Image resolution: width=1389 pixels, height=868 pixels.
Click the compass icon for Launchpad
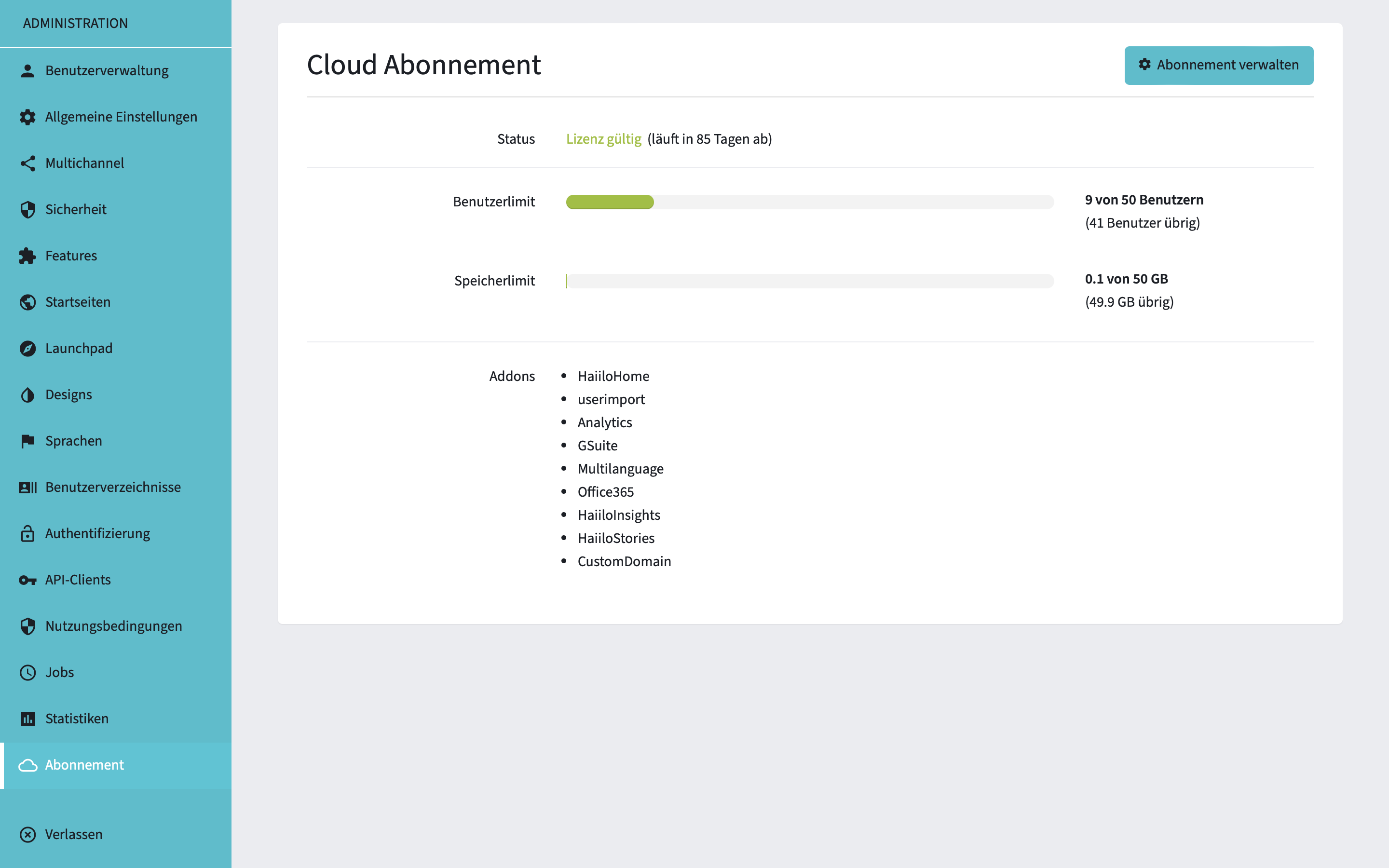[x=27, y=349]
